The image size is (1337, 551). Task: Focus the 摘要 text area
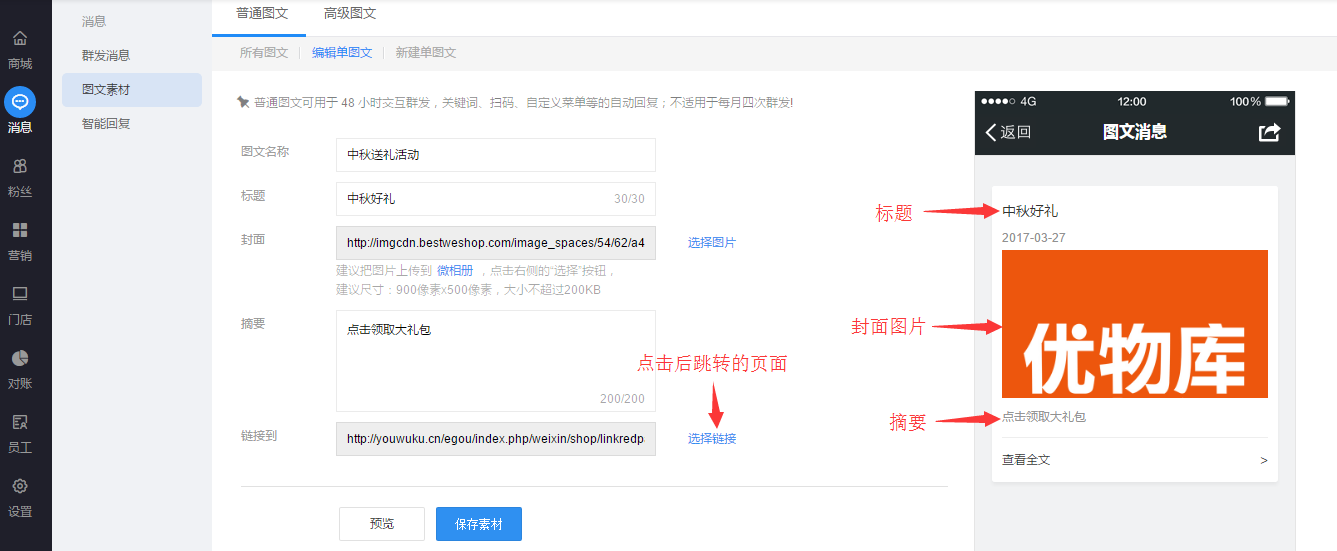tap(495, 361)
